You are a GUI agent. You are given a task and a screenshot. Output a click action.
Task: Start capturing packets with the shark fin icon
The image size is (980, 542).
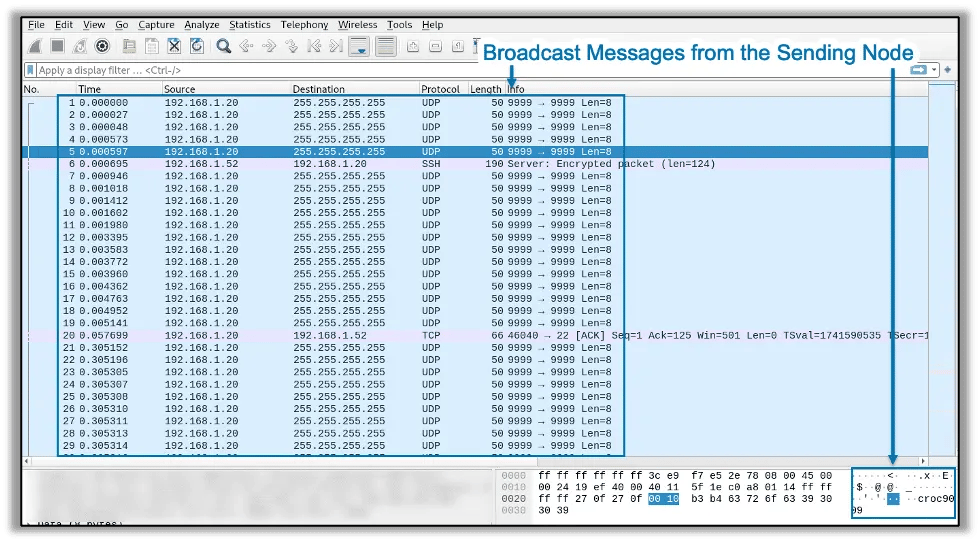pyautogui.click(x=36, y=46)
